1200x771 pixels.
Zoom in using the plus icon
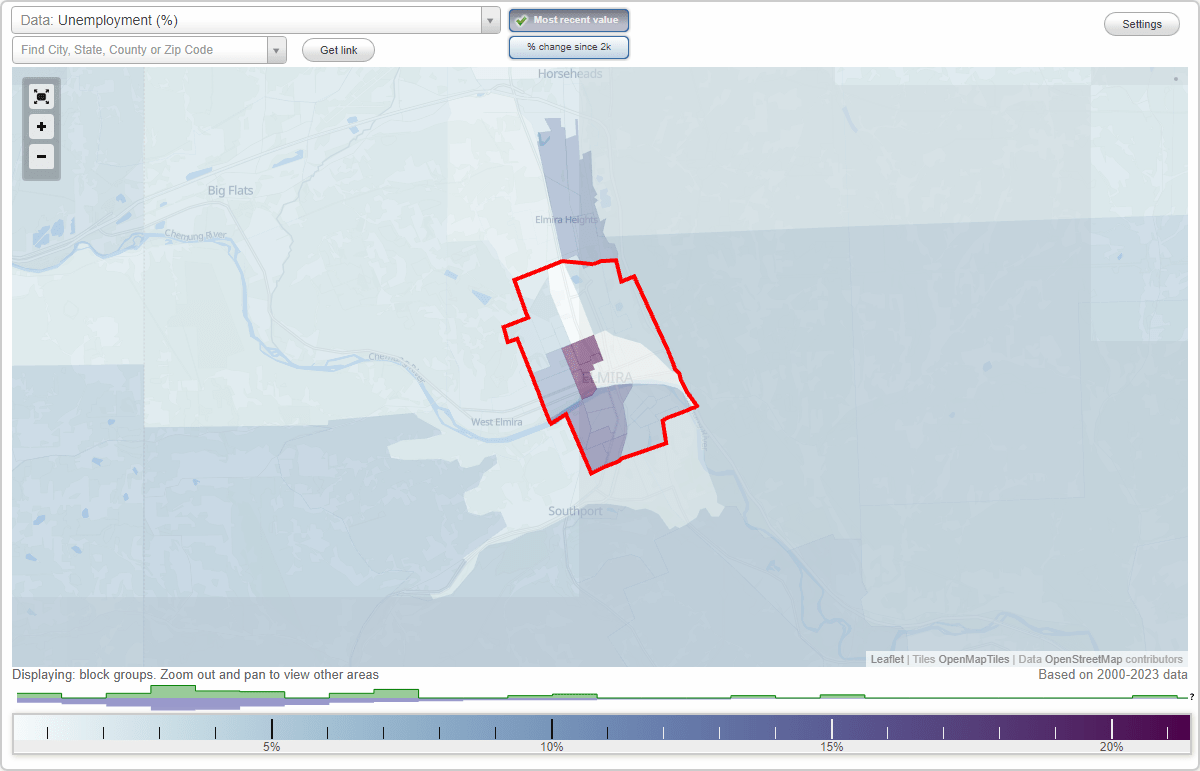click(x=41, y=127)
